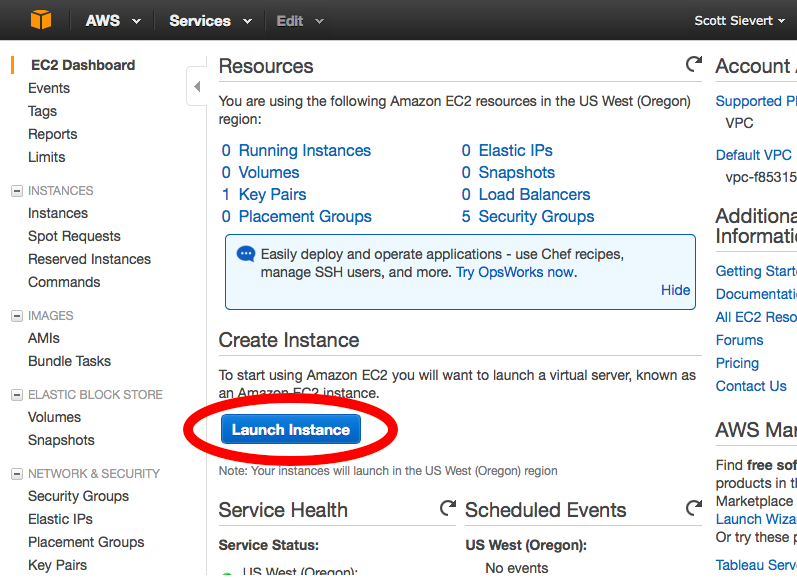Open AMIs in the sidebar
Viewport: 797px width, 578px height.
pyautogui.click(x=44, y=338)
